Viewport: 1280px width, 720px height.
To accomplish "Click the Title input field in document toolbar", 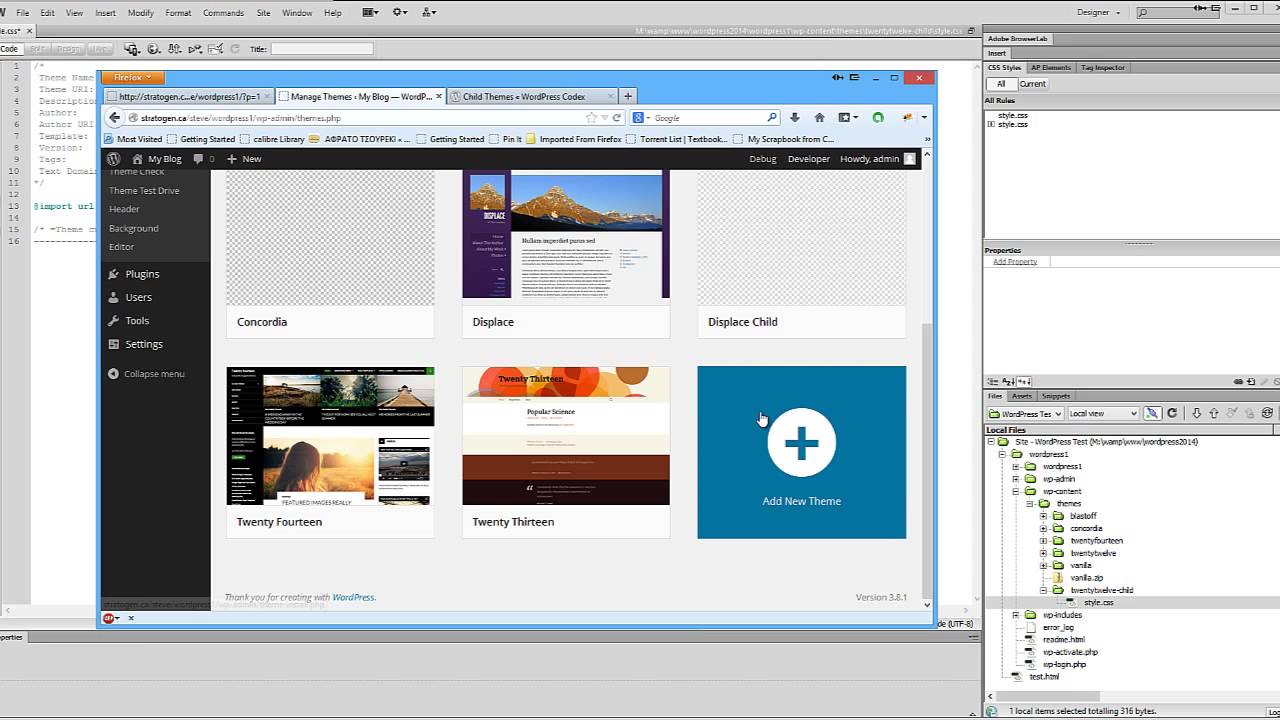I will [x=322, y=48].
